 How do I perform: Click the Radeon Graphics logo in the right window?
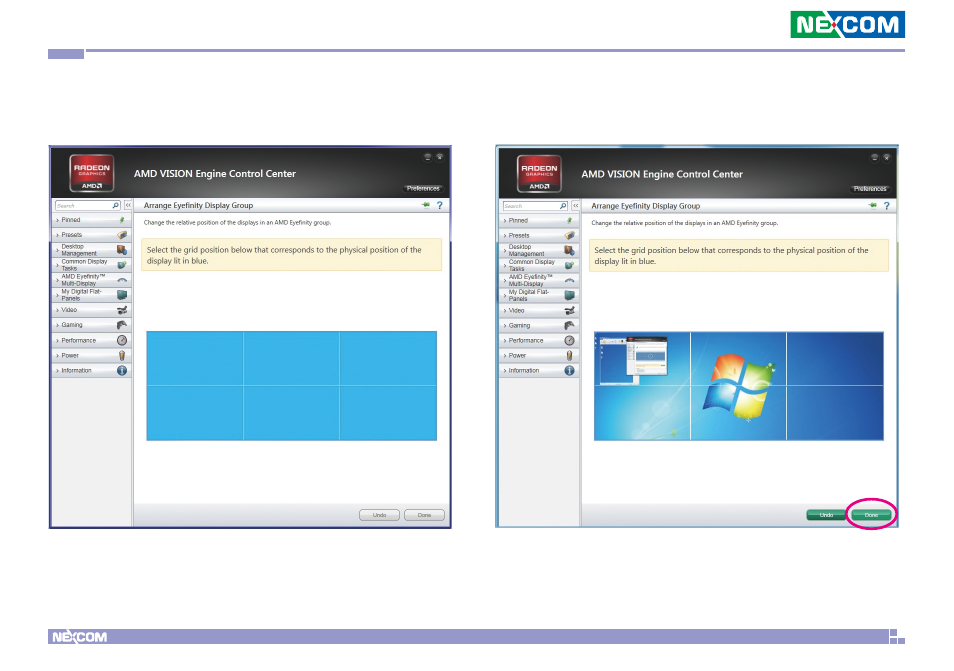539,174
